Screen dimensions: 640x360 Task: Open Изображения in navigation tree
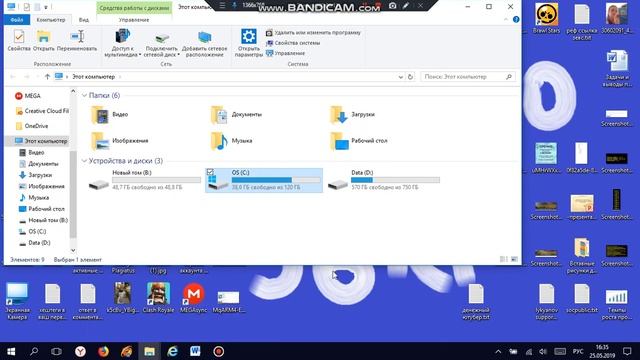point(42,187)
